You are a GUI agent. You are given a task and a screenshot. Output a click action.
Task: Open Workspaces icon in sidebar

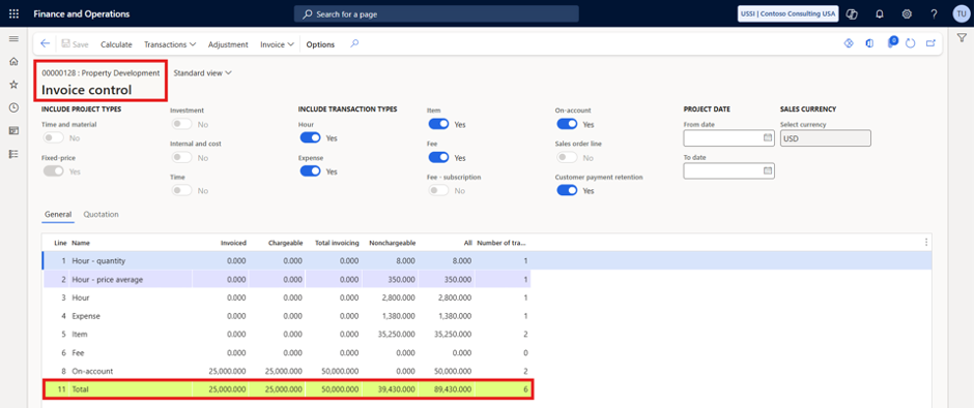[x=13, y=131]
